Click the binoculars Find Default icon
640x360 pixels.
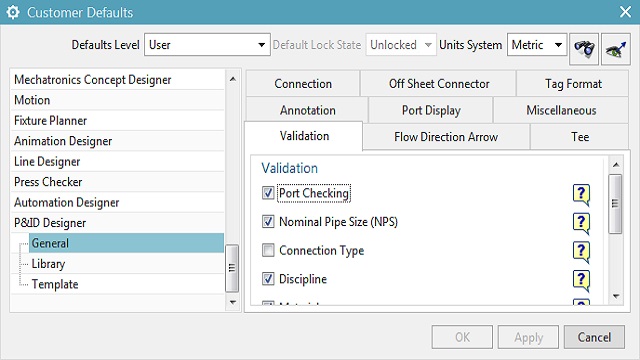tap(584, 49)
